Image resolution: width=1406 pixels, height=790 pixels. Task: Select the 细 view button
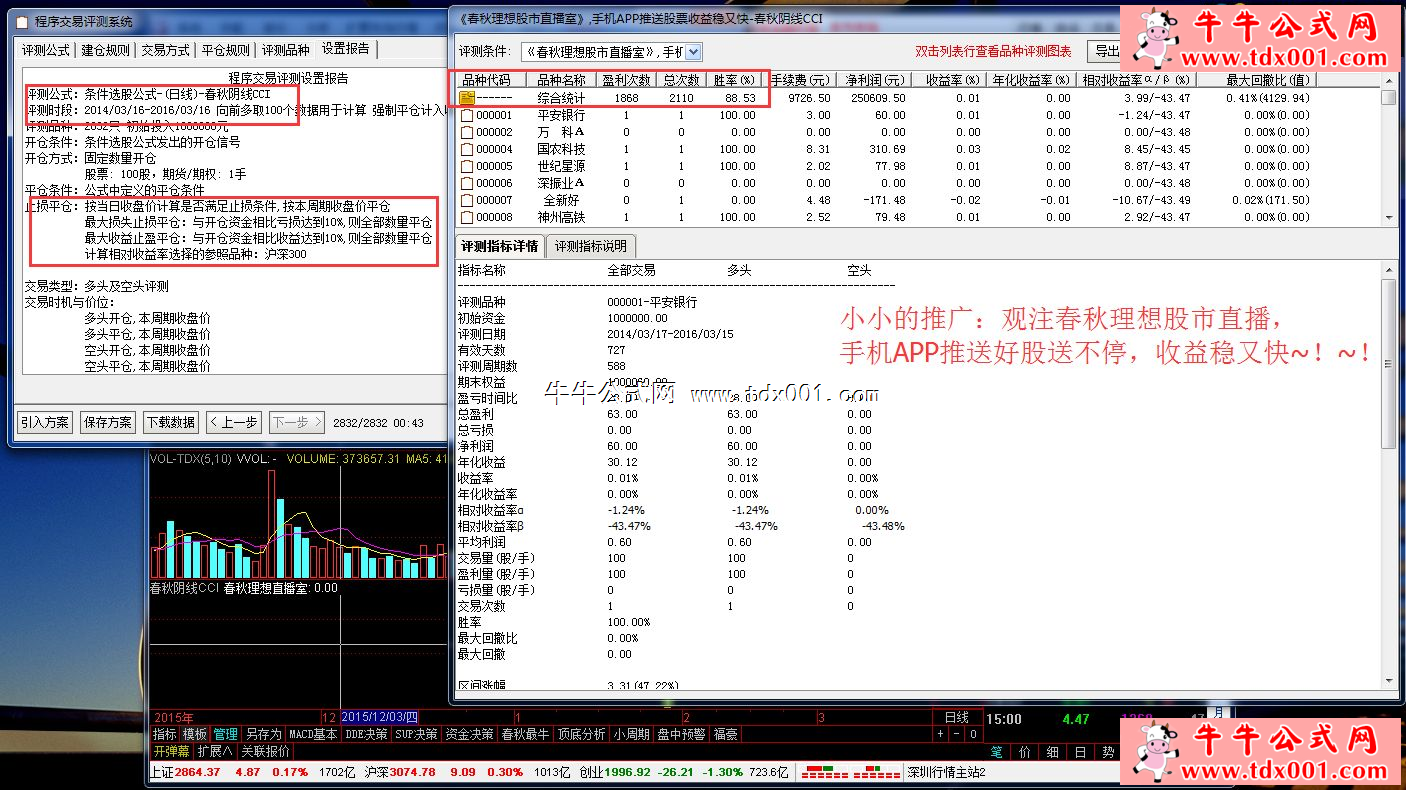click(1052, 751)
